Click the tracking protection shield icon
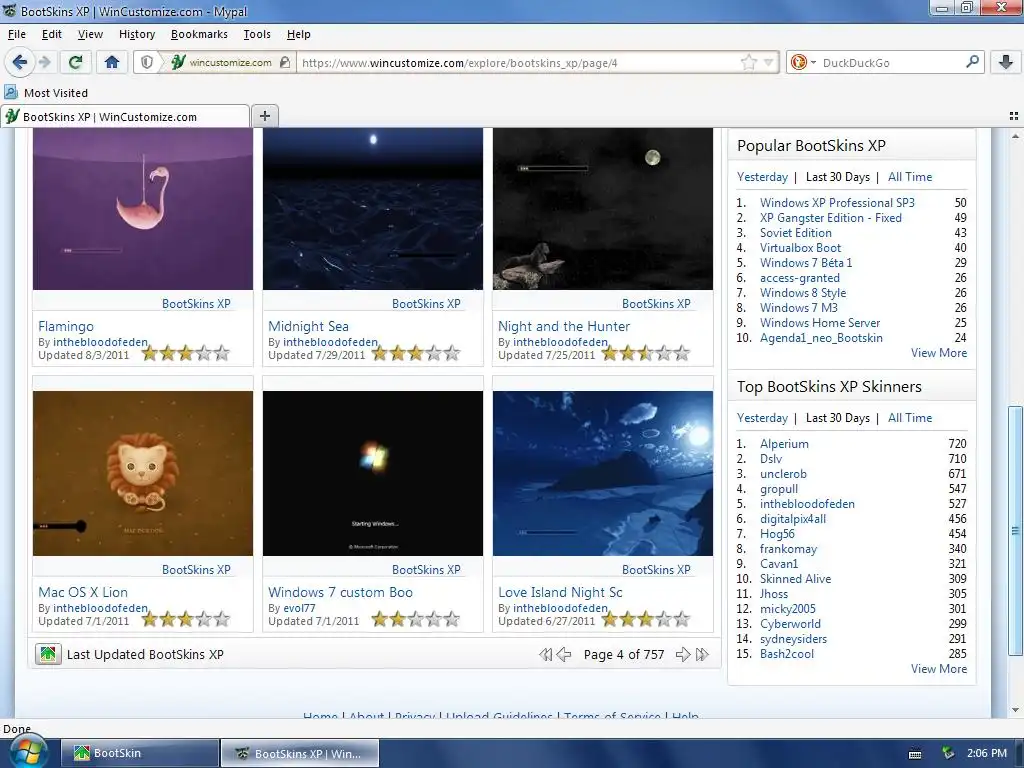1024x768 pixels. (147, 62)
